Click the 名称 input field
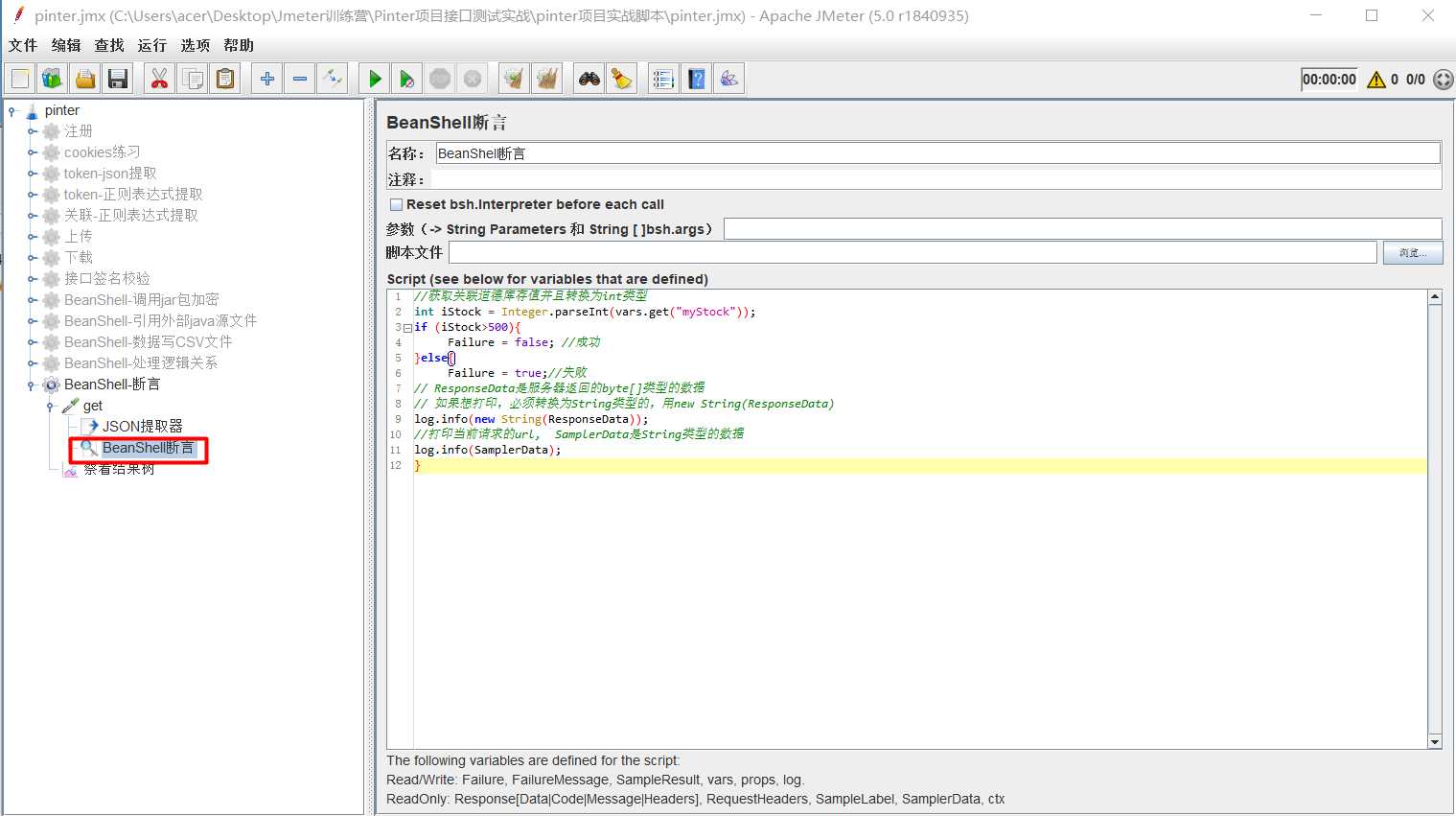 937,153
